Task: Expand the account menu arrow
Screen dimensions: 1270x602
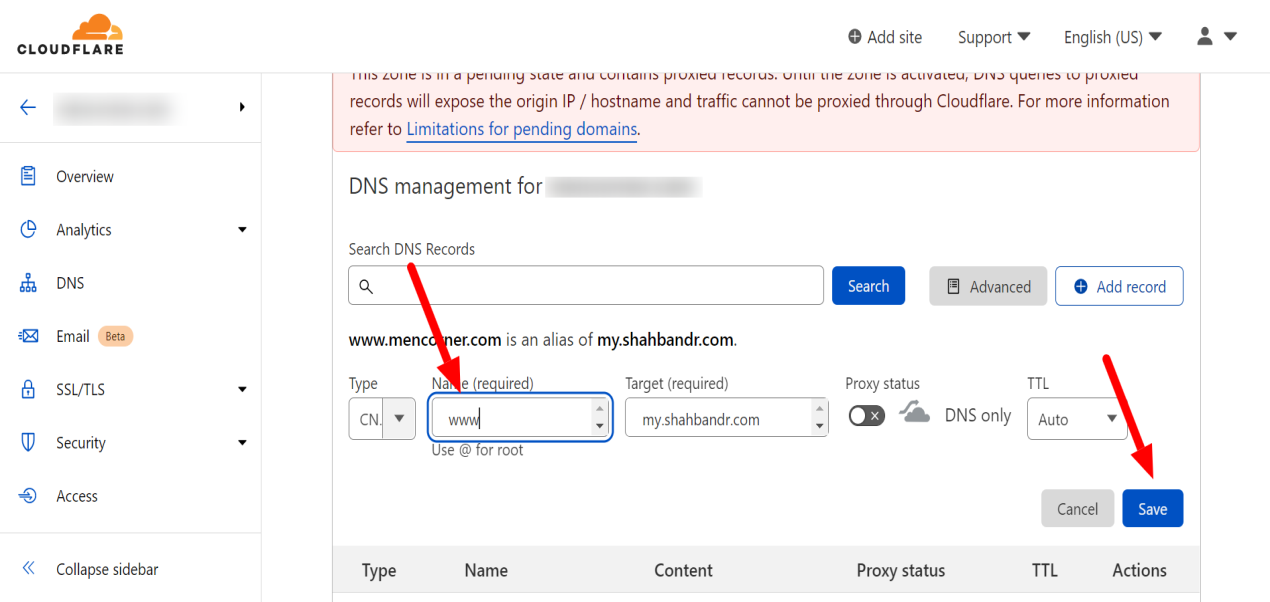Action: (x=1230, y=37)
